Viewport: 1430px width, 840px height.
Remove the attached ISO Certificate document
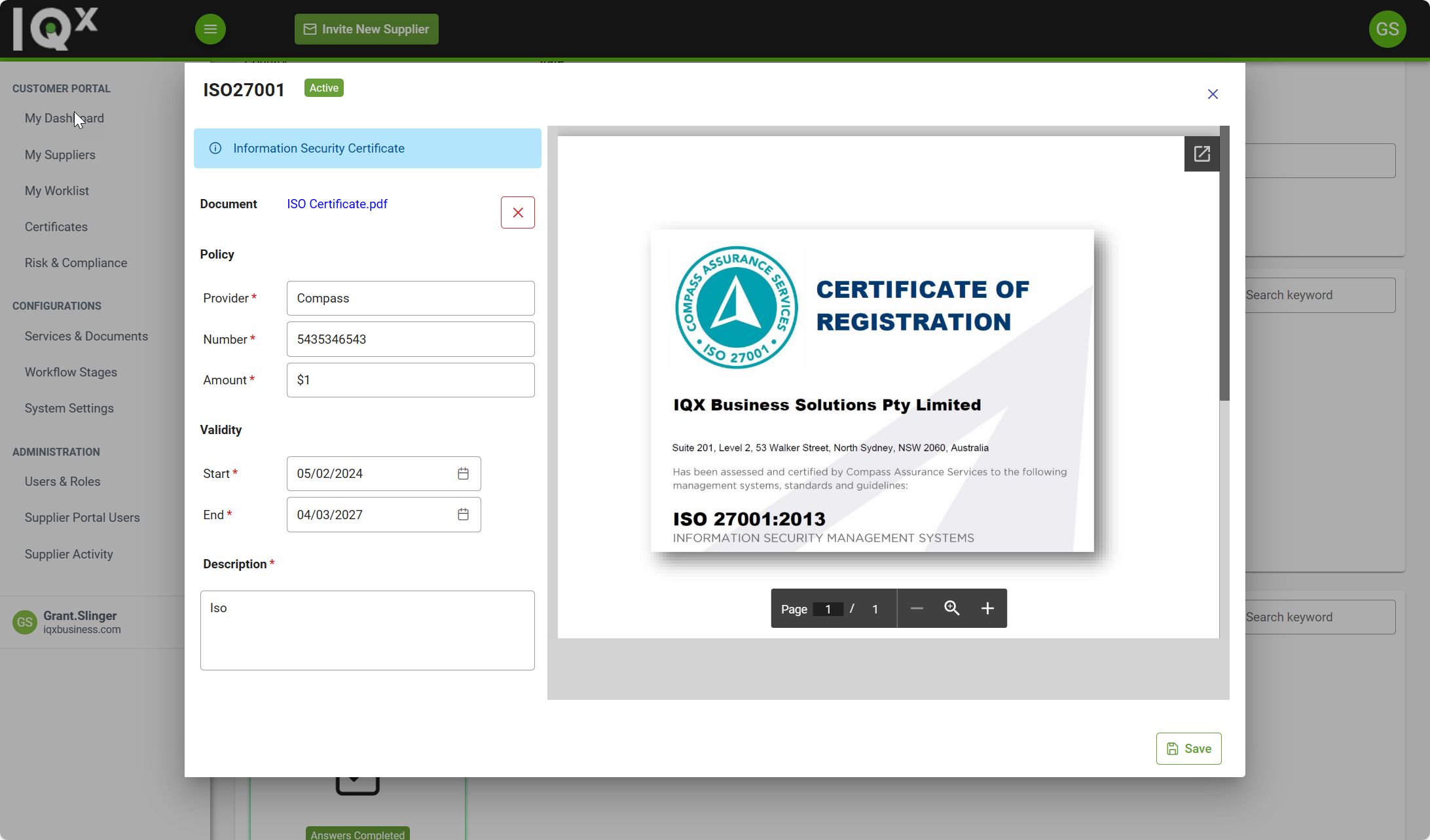point(517,212)
